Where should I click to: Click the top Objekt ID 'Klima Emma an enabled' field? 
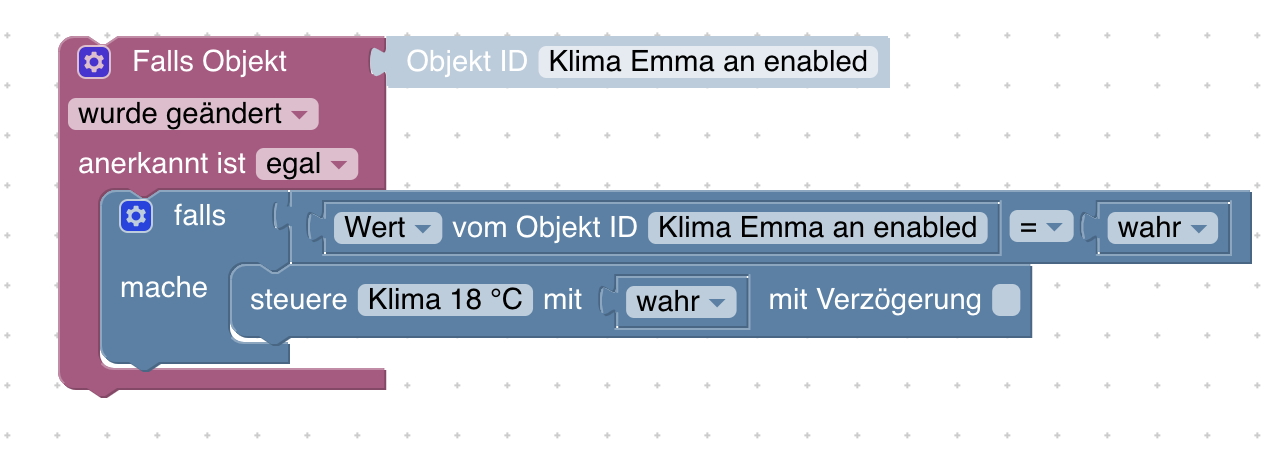point(708,62)
